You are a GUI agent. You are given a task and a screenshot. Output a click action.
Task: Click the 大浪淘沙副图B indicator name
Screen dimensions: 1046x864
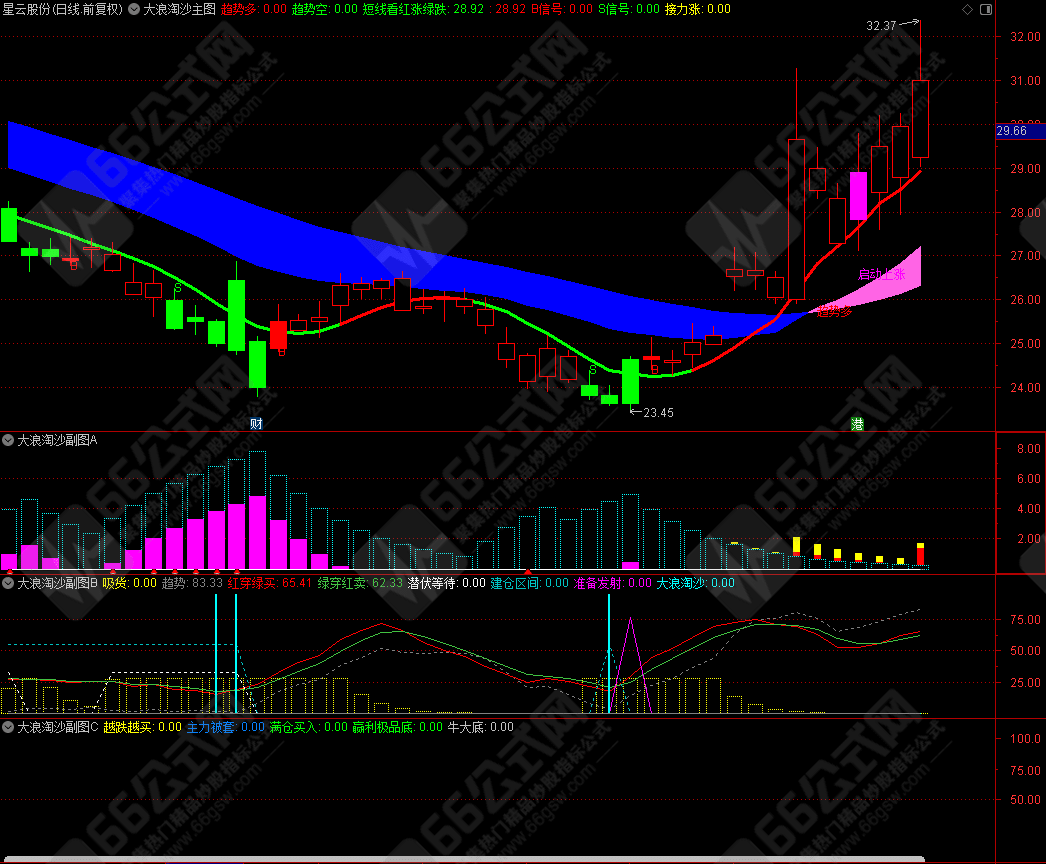[x=57, y=583]
